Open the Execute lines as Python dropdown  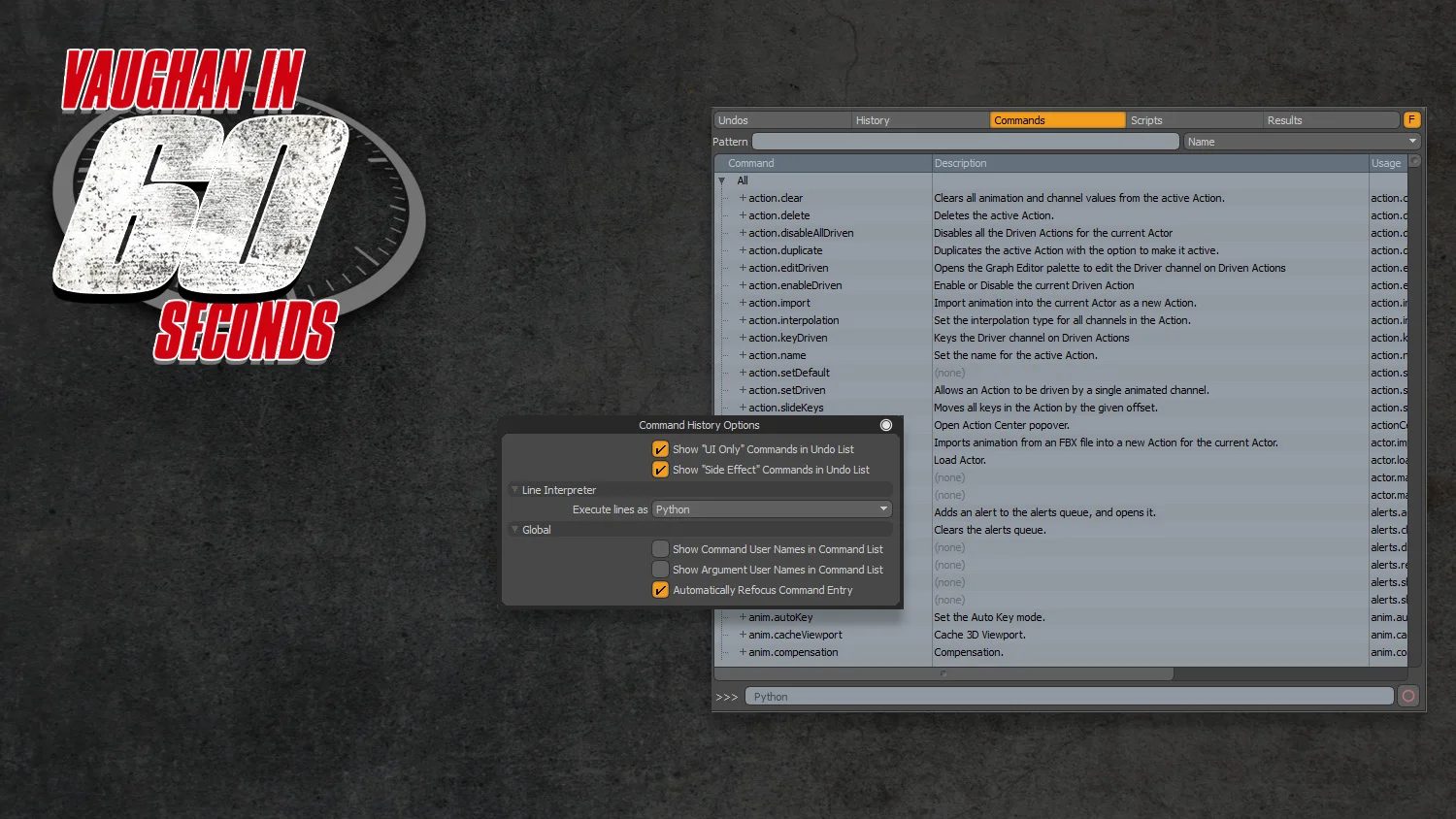point(772,509)
